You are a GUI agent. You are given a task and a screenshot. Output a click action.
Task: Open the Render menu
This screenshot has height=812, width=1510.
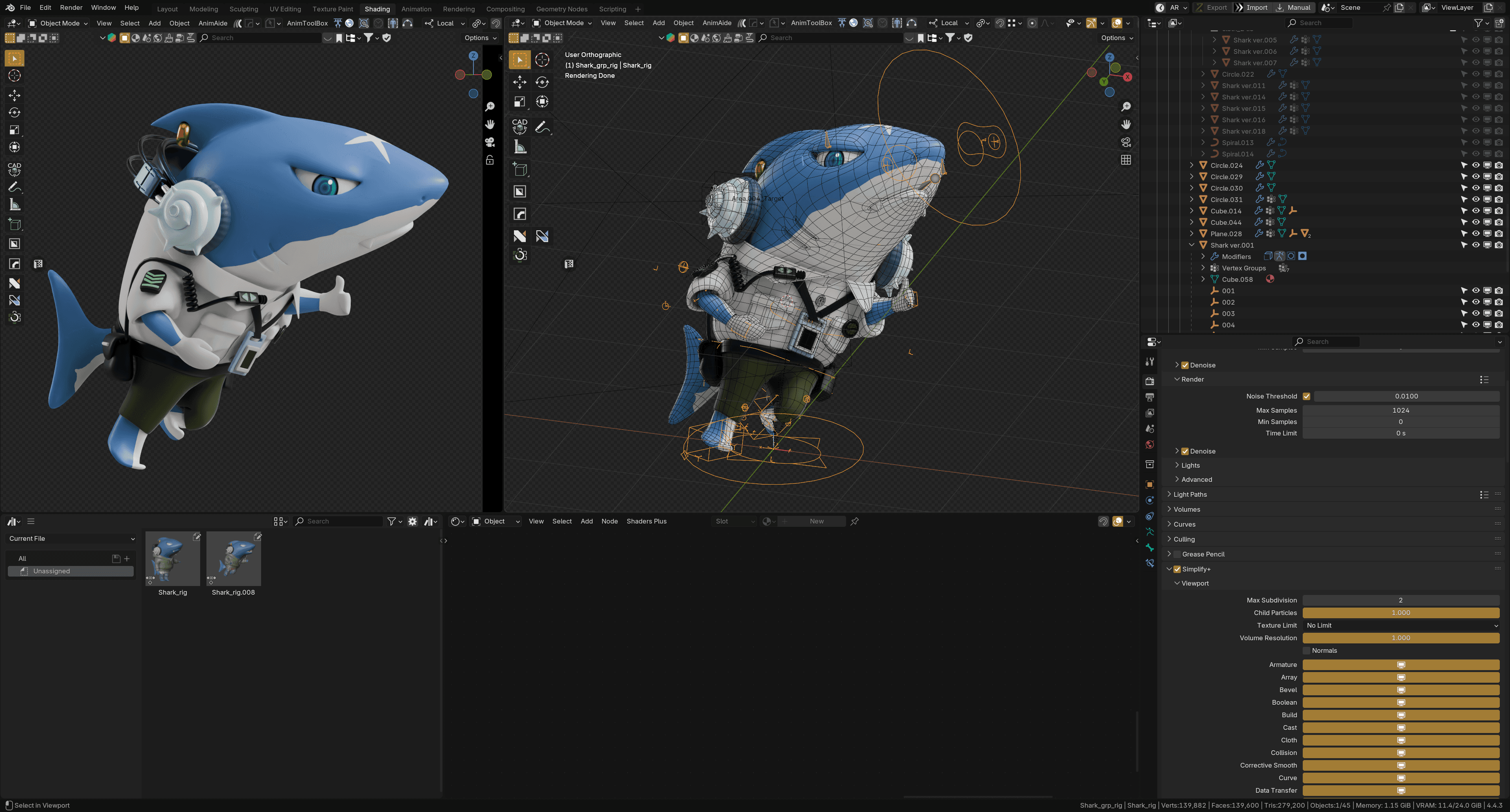[71, 7]
